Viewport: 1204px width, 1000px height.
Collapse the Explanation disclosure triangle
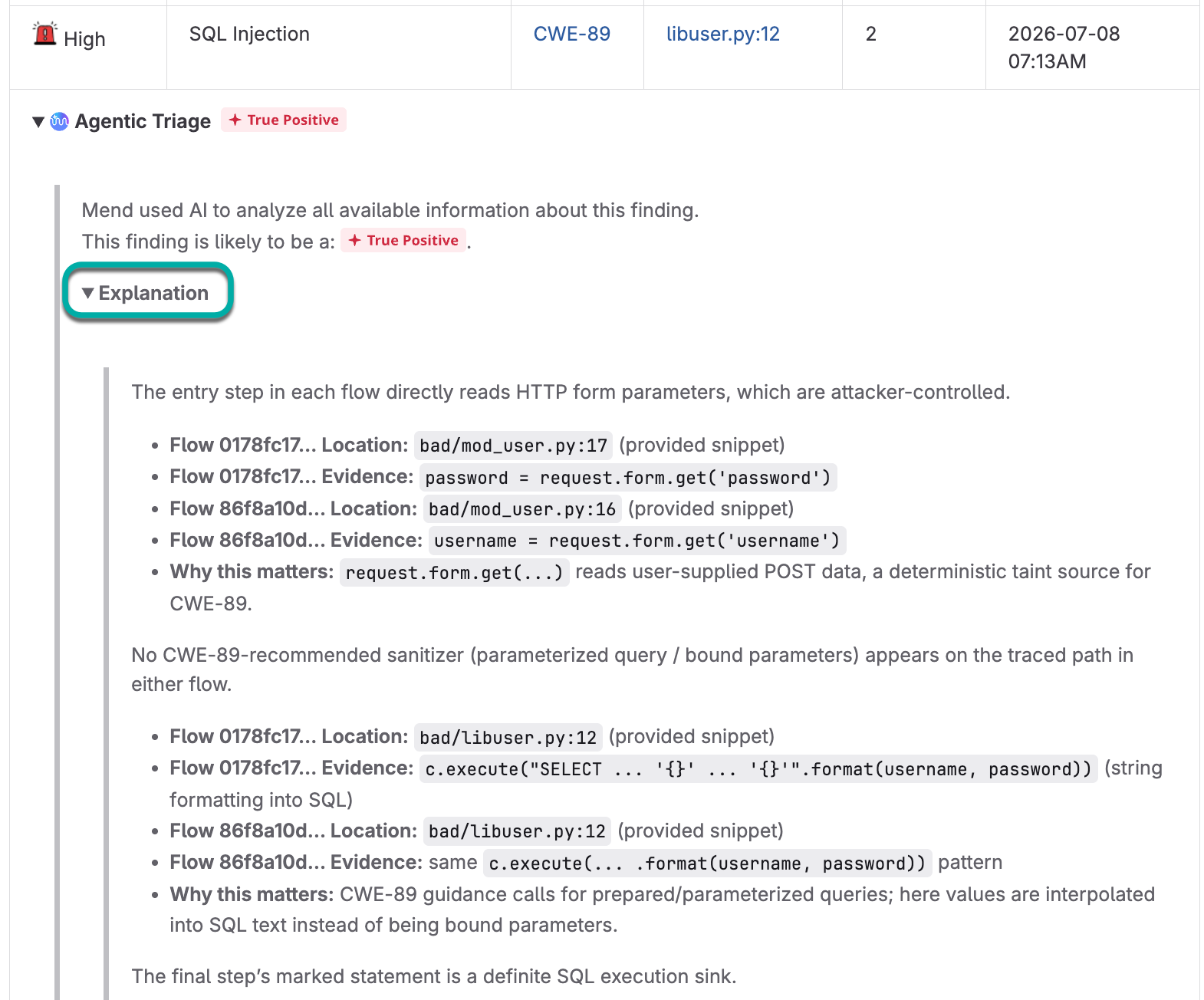pos(88,293)
